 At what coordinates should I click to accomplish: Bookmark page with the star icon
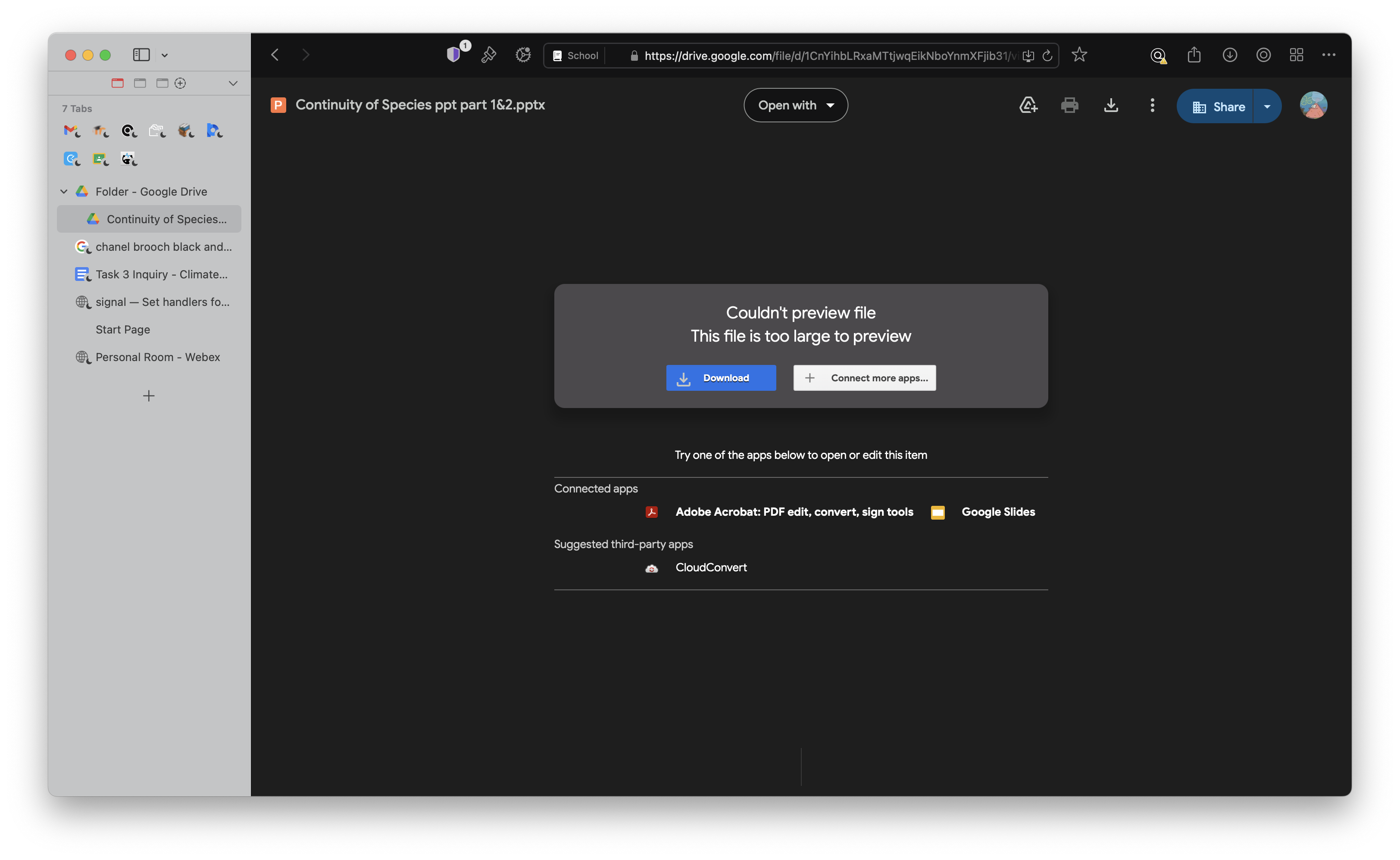[1078, 55]
